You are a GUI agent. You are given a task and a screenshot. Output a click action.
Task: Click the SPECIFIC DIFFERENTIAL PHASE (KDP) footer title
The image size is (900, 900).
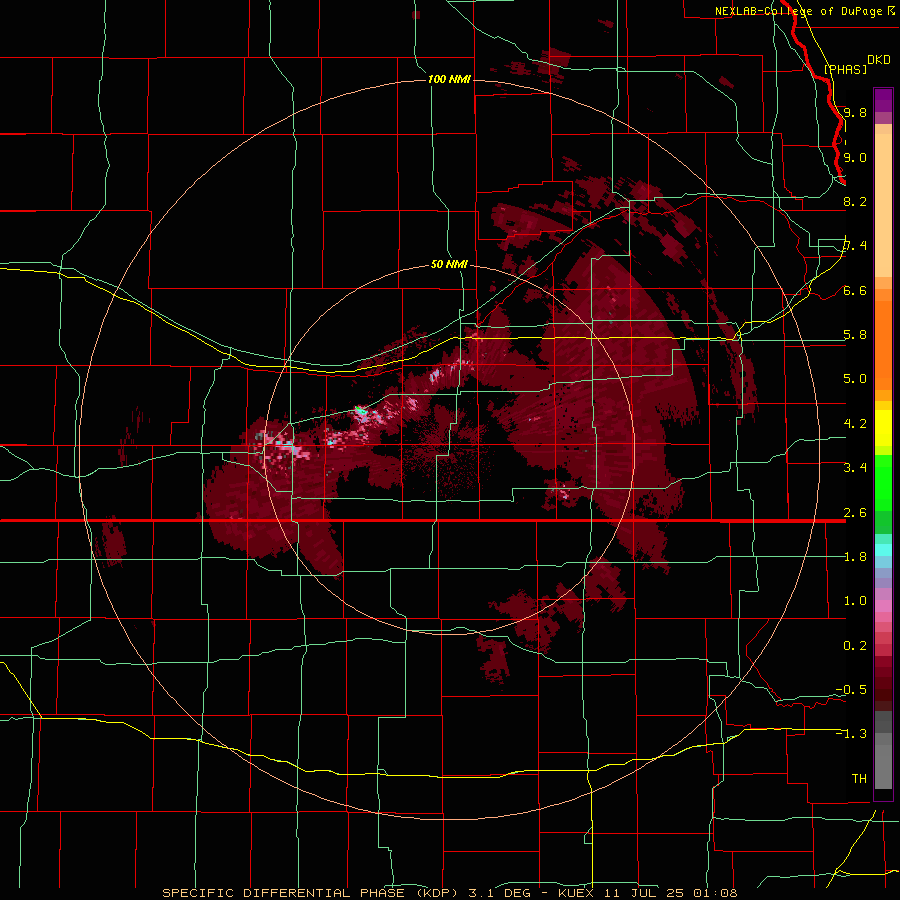(x=311, y=893)
